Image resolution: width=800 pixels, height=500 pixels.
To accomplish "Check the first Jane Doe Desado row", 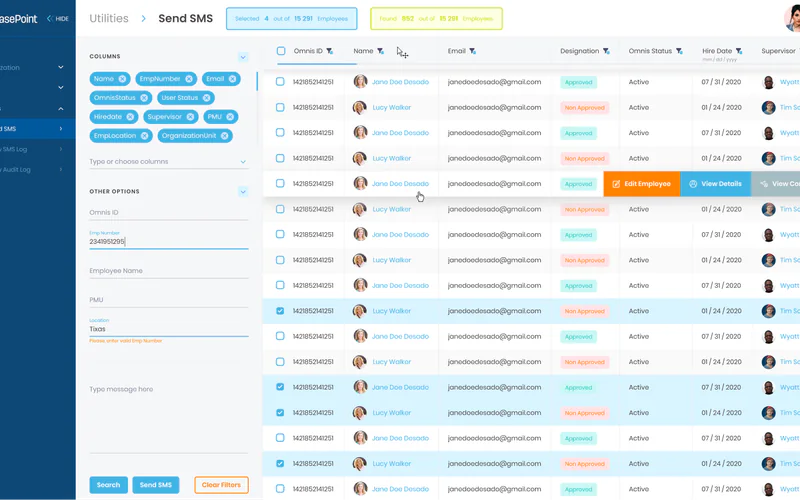I will click(x=280, y=82).
